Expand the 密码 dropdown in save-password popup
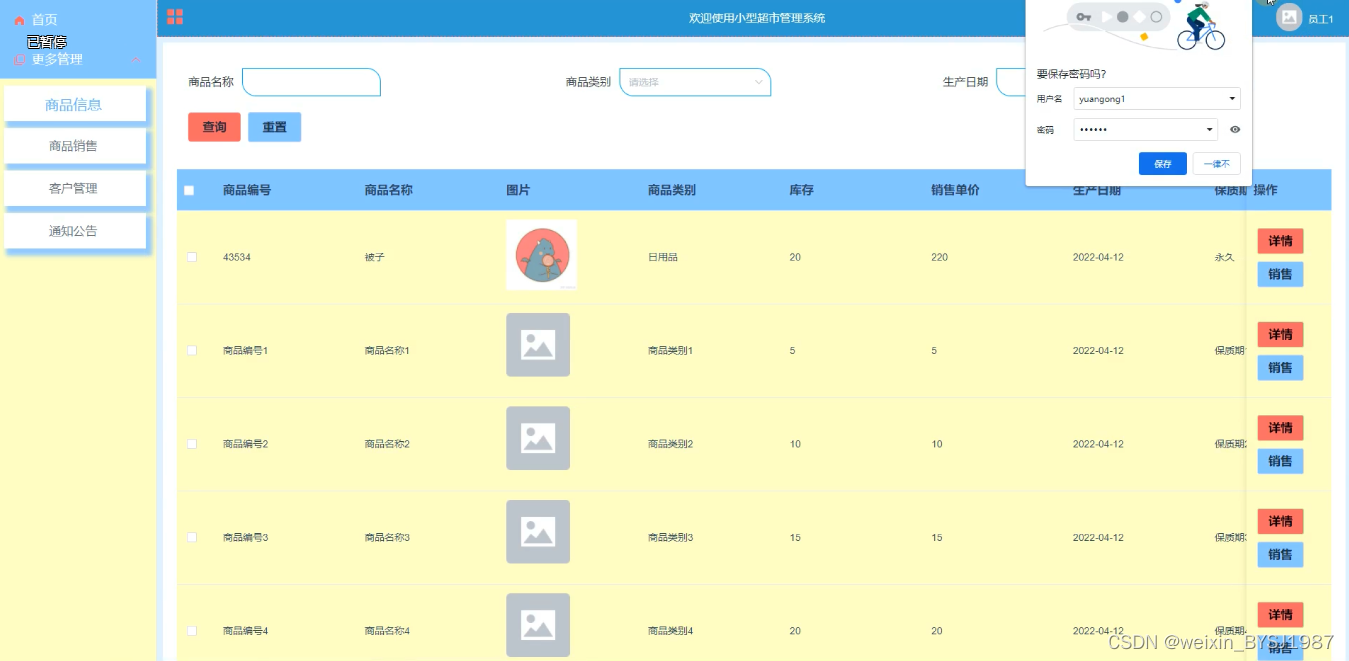 [1209, 130]
